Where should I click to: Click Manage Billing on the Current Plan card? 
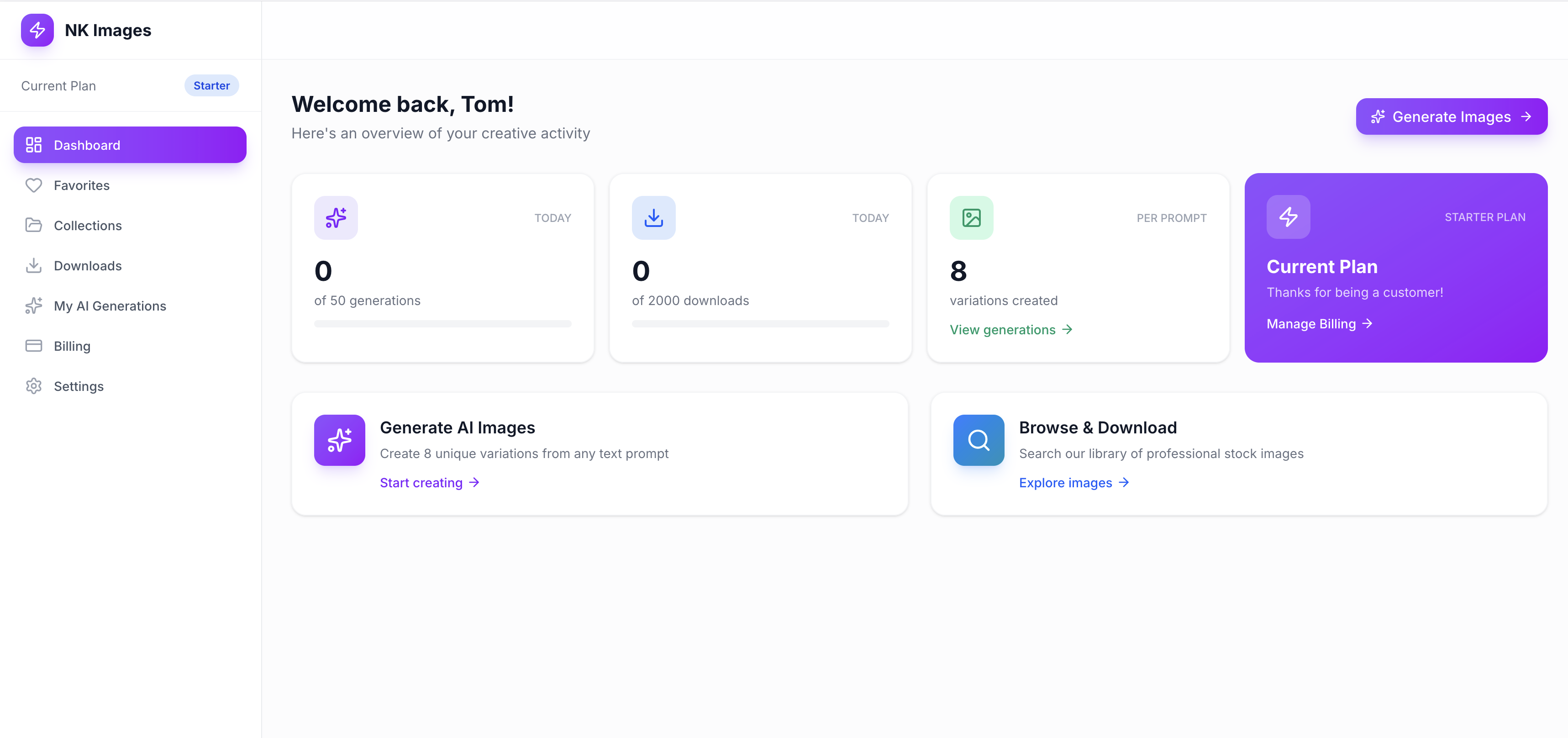(1311, 323)
